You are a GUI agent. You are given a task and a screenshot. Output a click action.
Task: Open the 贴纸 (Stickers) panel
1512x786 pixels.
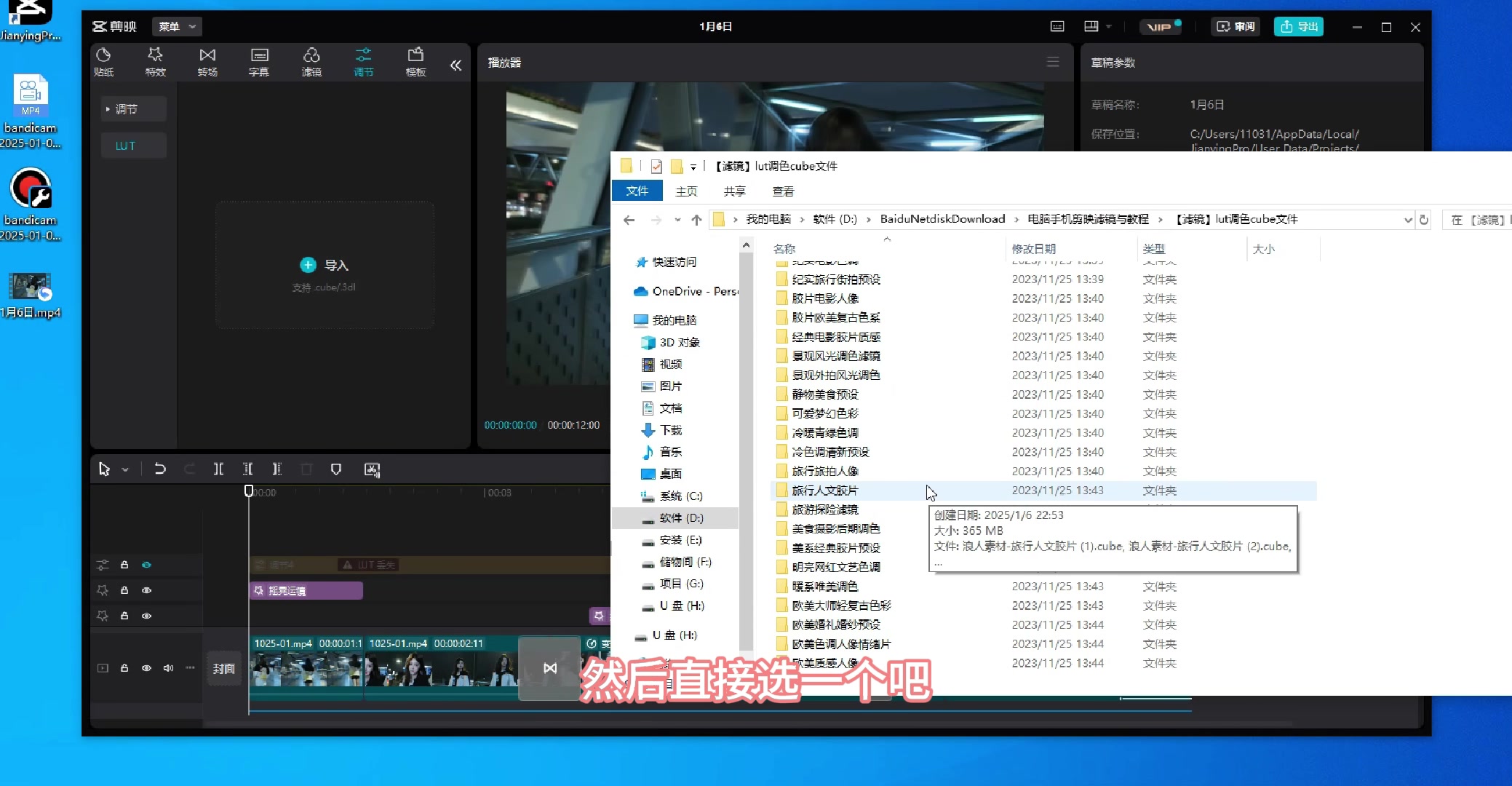(105, 62)
